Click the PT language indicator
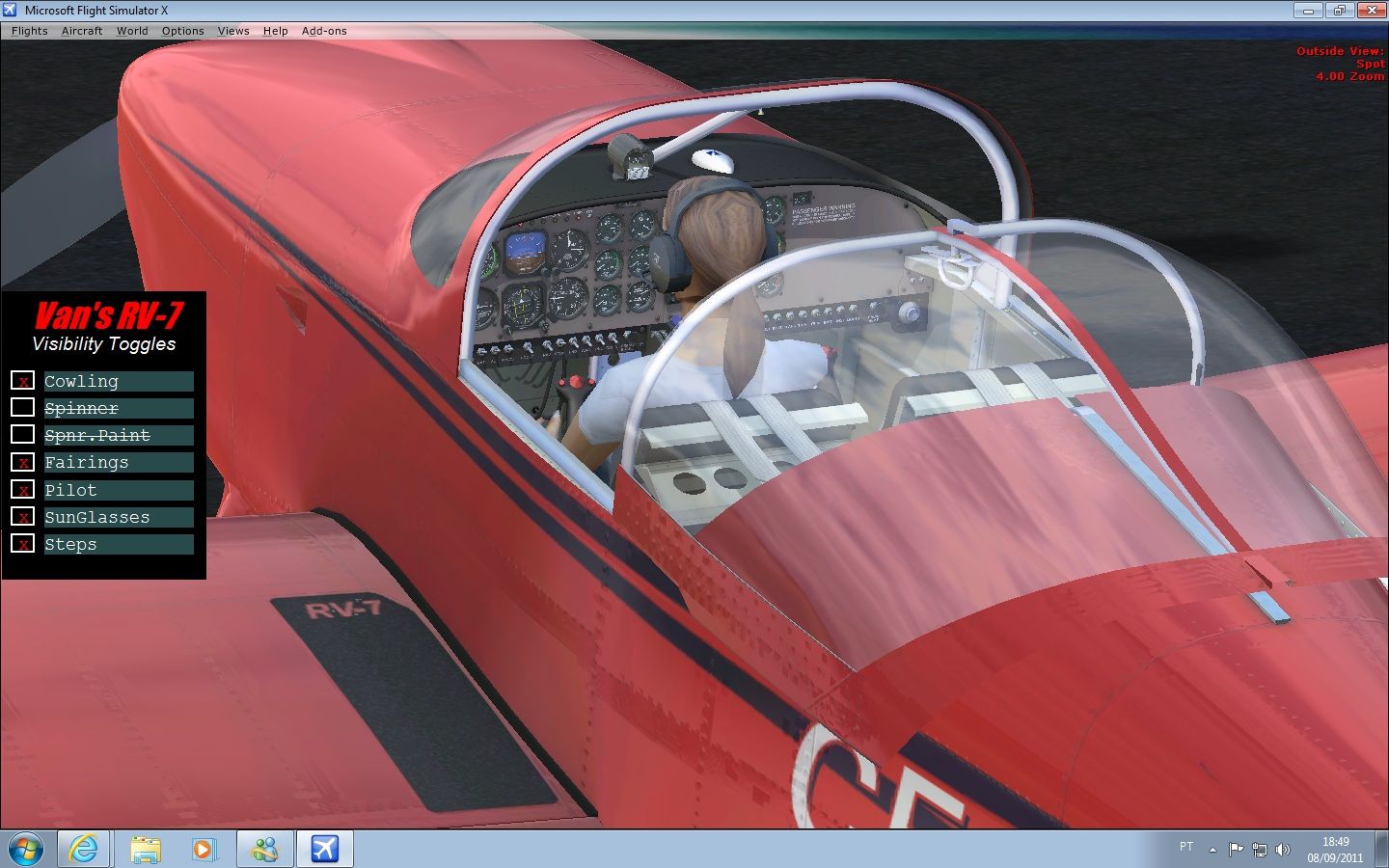 tap(1186, 847)
